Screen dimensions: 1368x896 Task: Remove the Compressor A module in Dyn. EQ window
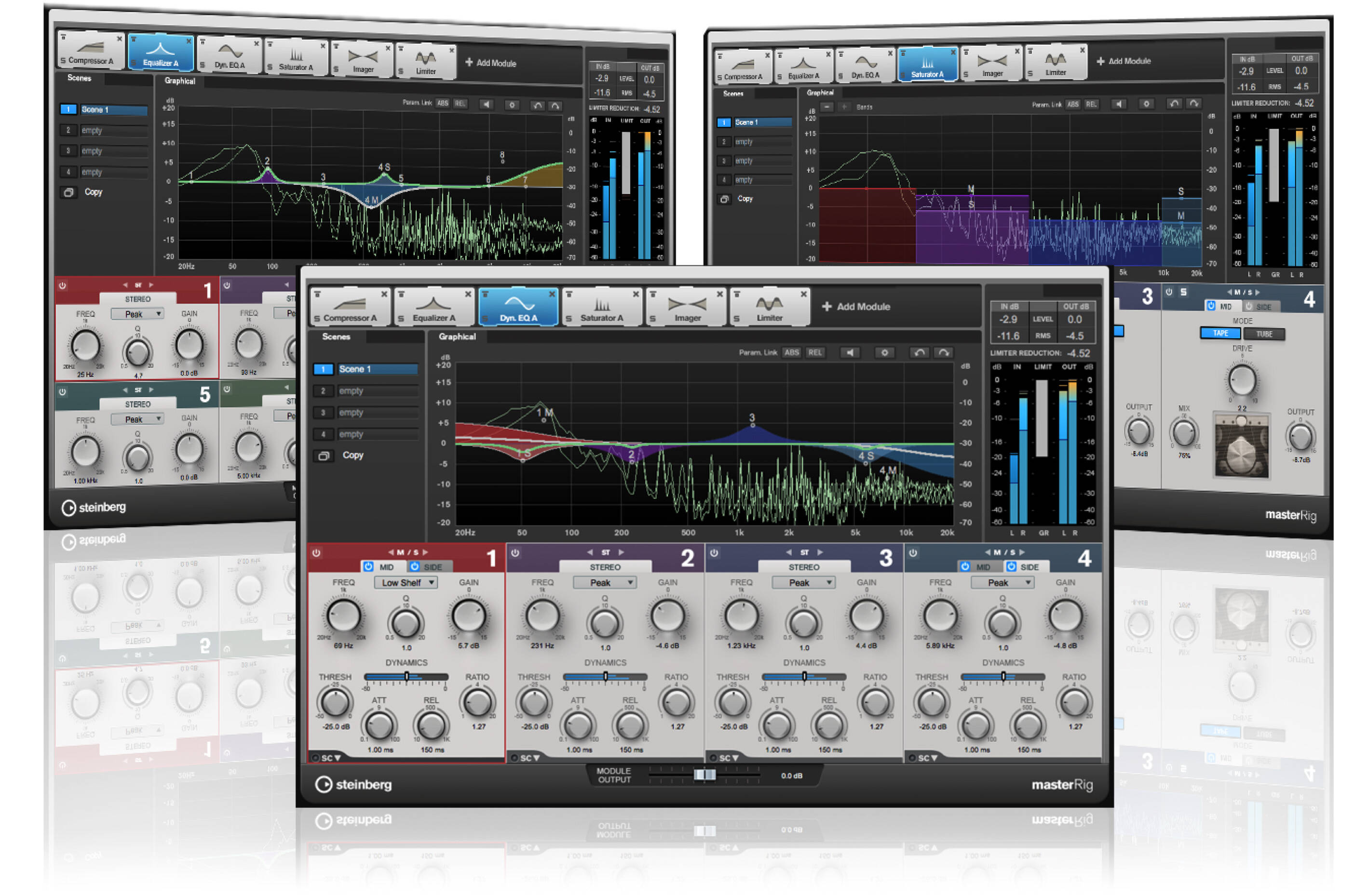384,294
